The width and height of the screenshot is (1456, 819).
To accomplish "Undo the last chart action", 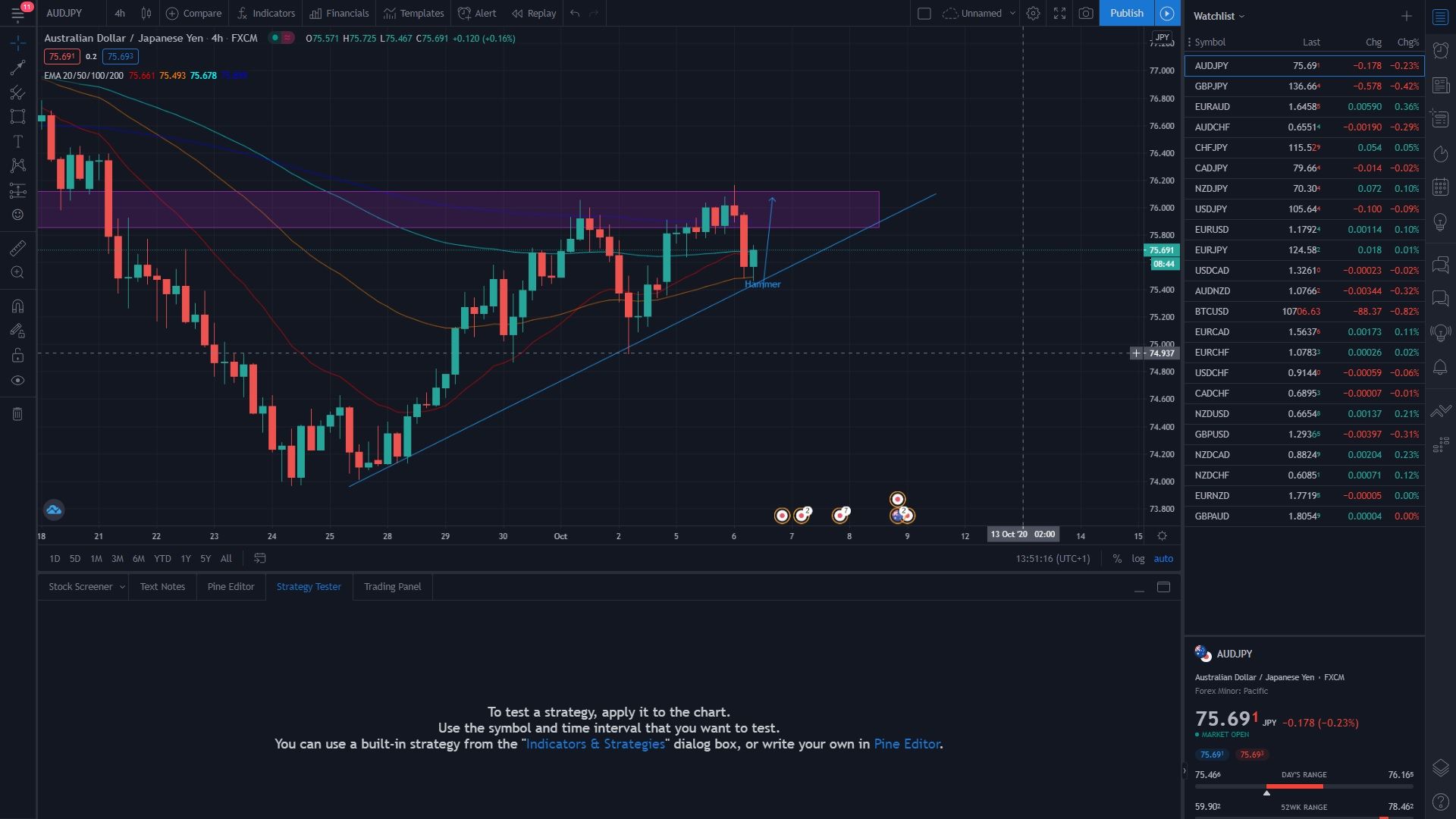I will (575, 13).
